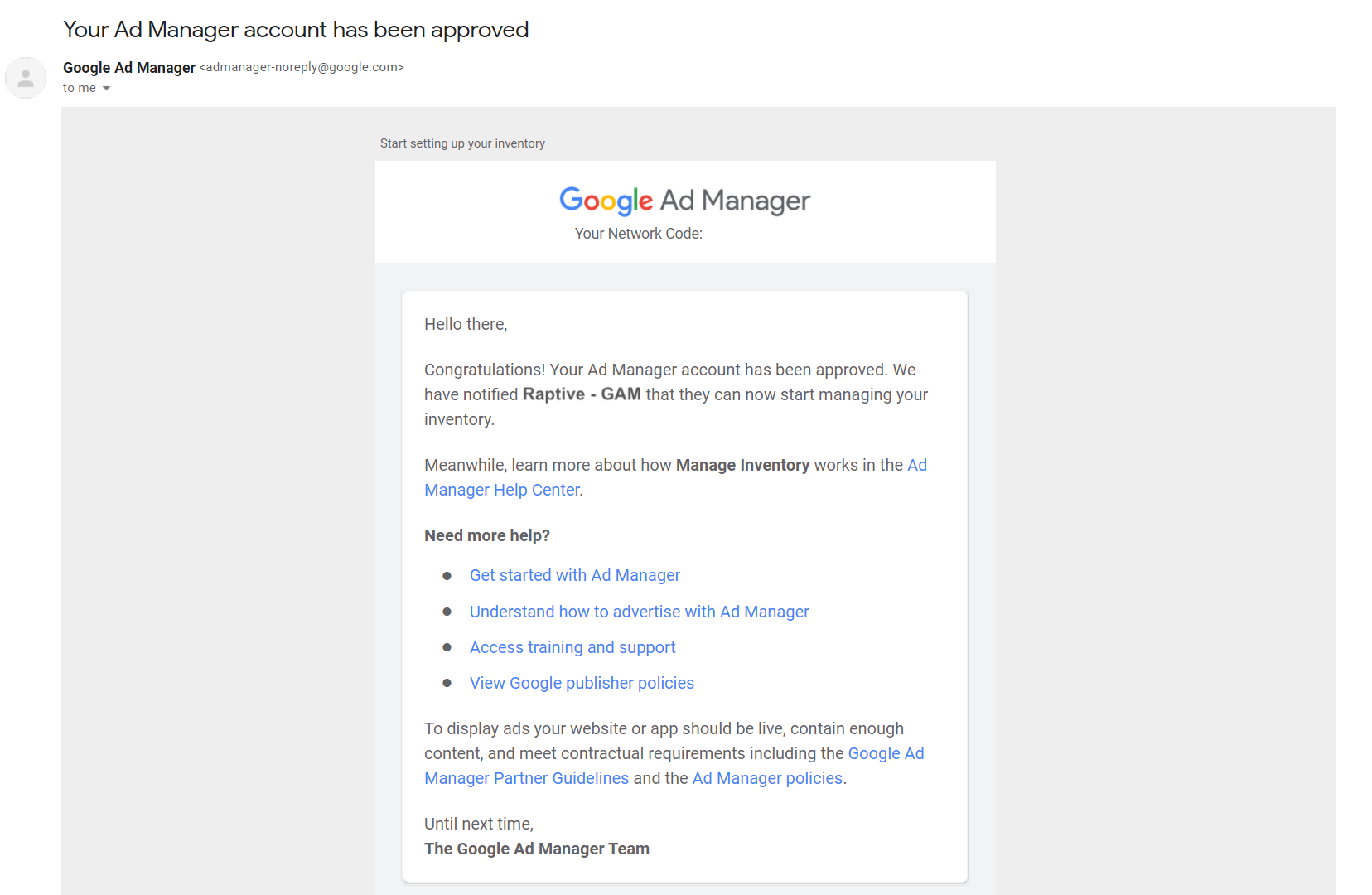Click sender name 'Google Ad Manager'
Screen dimensions: 1372x895
pos(129,68)
